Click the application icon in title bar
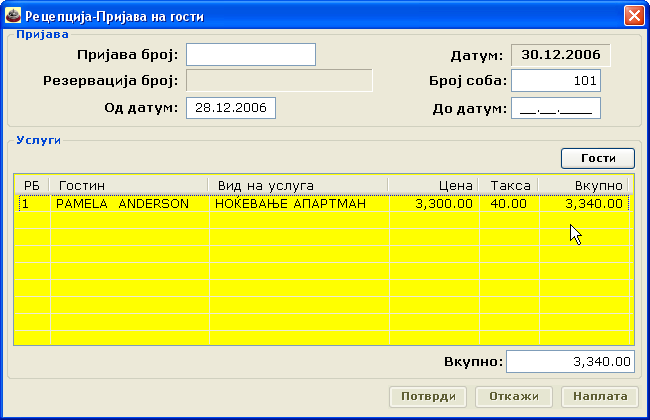This screenshot has height=420, width=650. tap(13, 15)
